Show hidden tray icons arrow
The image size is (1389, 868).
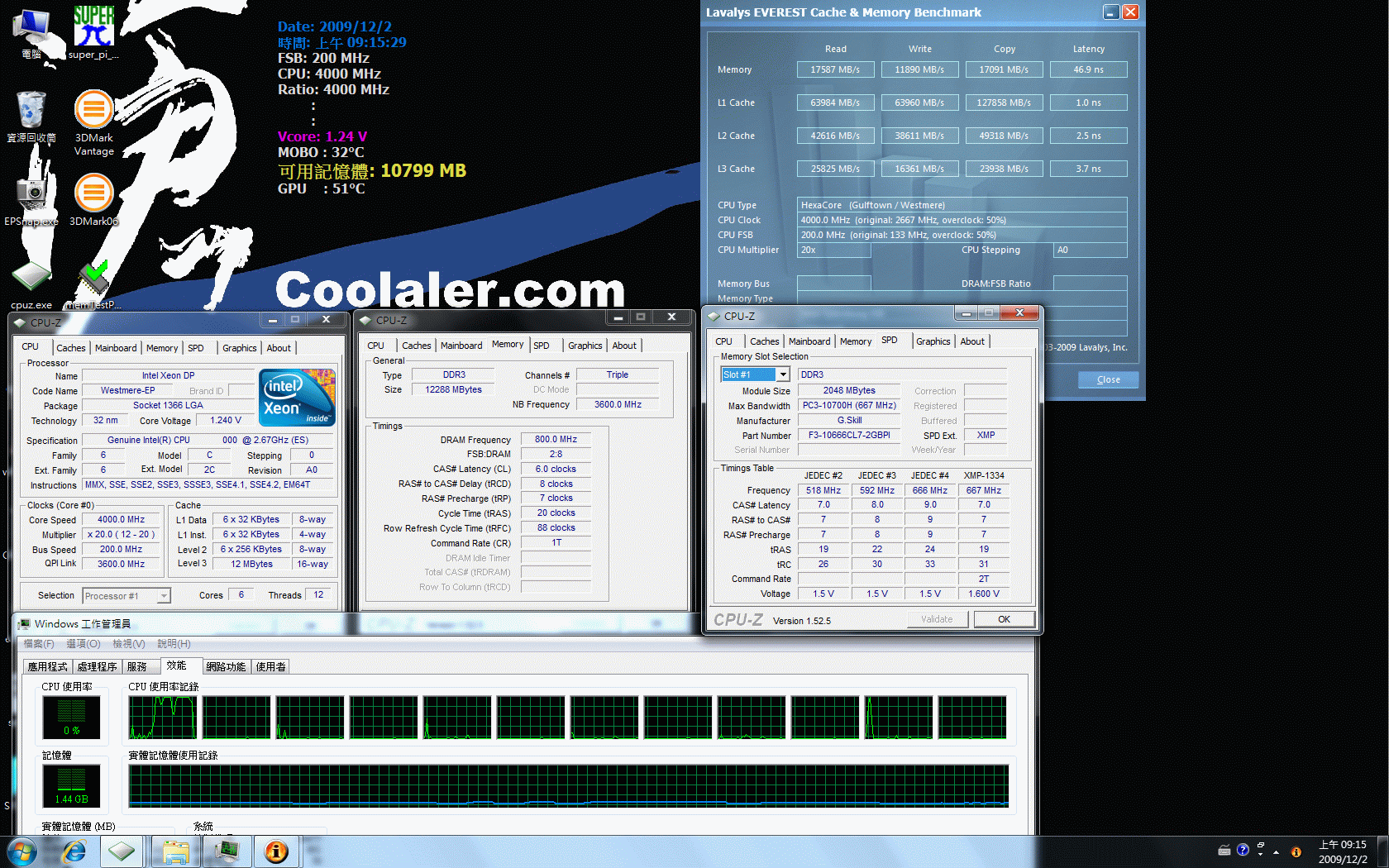1276,851
